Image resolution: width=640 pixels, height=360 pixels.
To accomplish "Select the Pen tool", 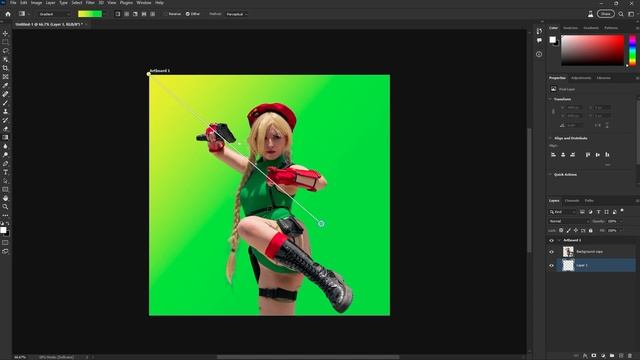I will (5, 164).
